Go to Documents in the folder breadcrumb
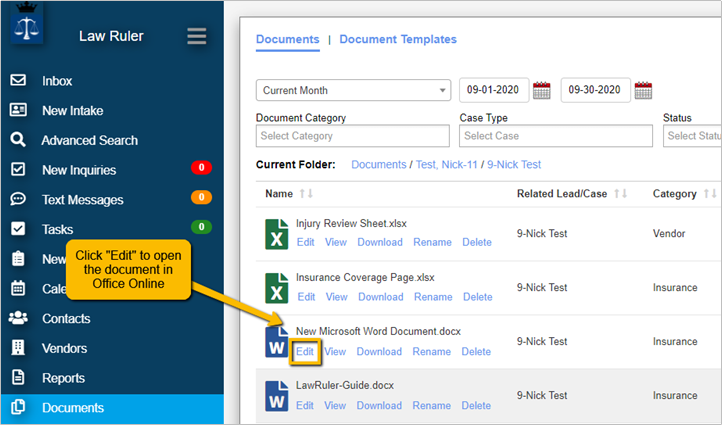This screenshot has height=425, width=722. pos(378,165)
